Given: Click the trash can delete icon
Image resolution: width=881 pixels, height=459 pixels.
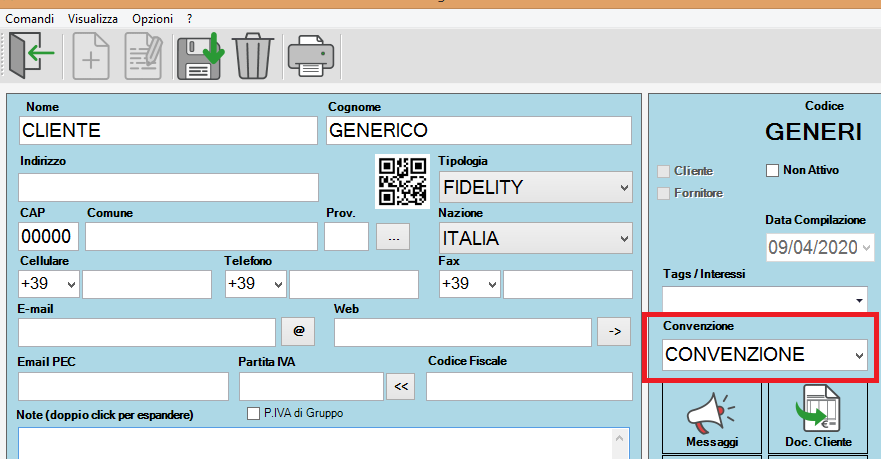Looking at the screenshot, I should [x=253, y=56].
